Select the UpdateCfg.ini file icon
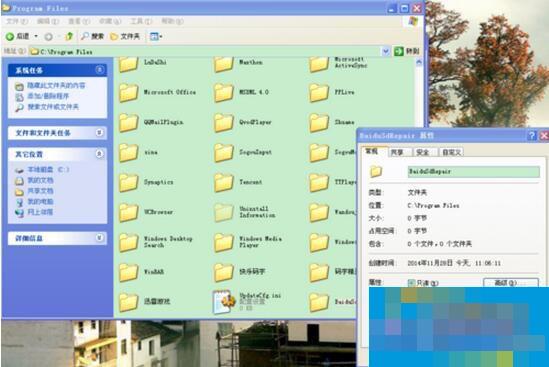The height and width of the screenshot is (367, 549). tap(224, 302)
